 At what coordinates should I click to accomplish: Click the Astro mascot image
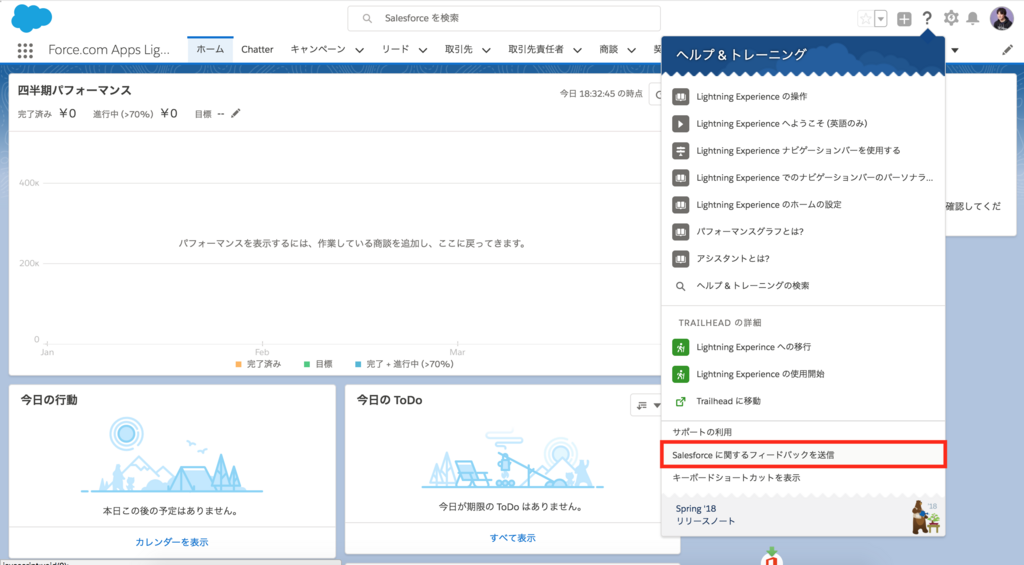926,517
